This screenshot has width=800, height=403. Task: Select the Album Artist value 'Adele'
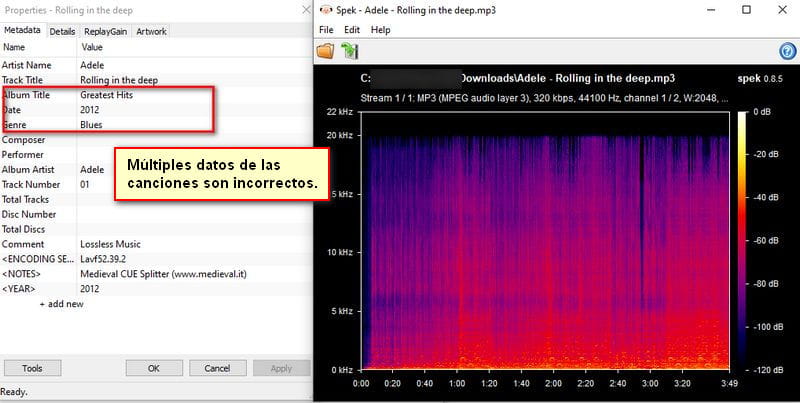(x=92, y=169)
